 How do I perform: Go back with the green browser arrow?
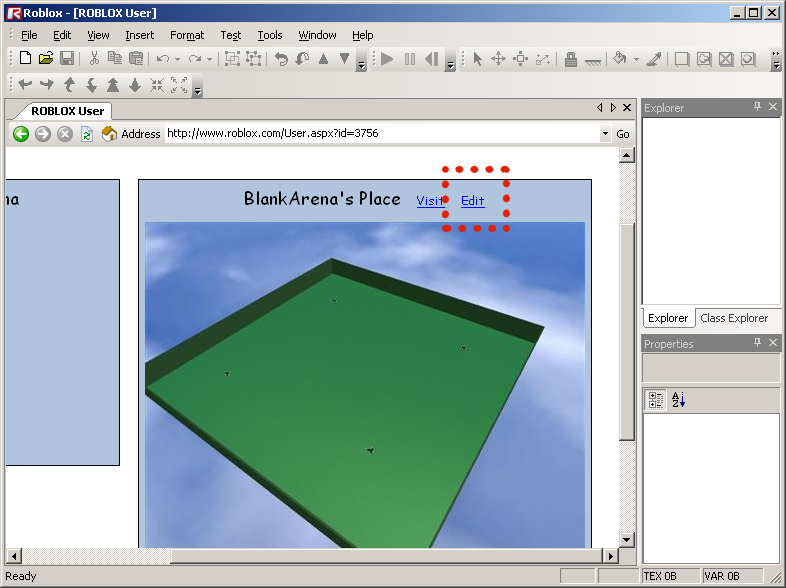click(21, 134)
